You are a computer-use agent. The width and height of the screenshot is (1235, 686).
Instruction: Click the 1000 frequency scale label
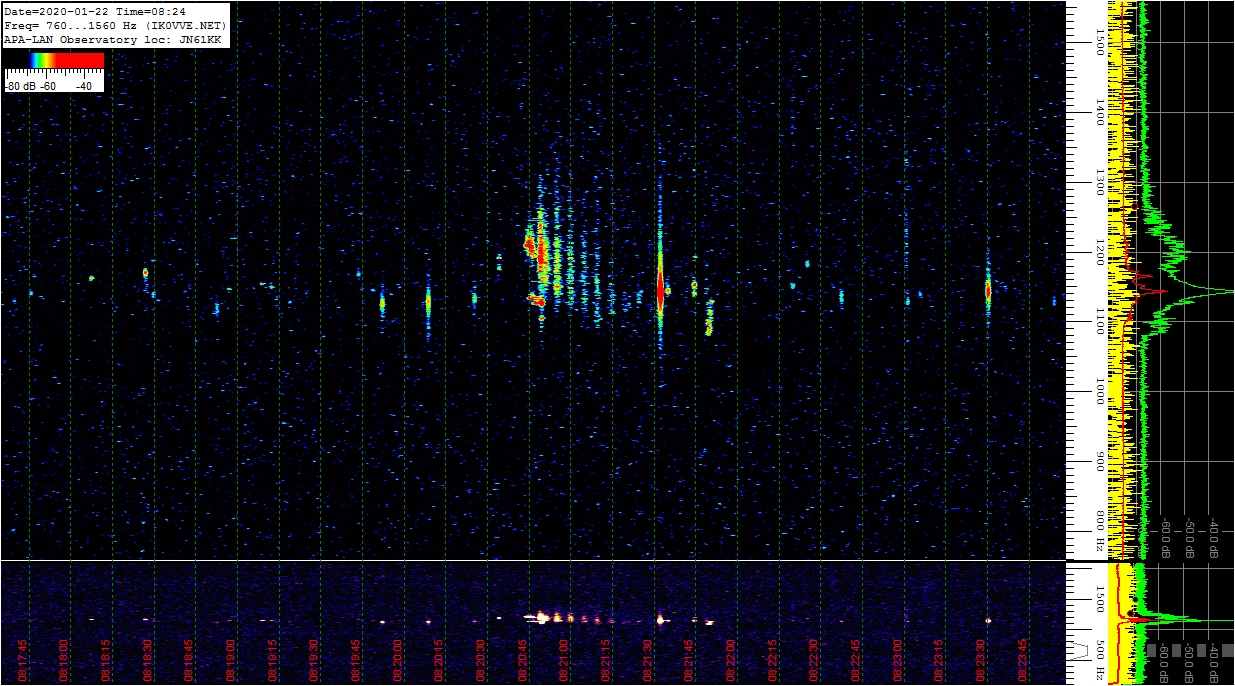tap(1099, 392)
